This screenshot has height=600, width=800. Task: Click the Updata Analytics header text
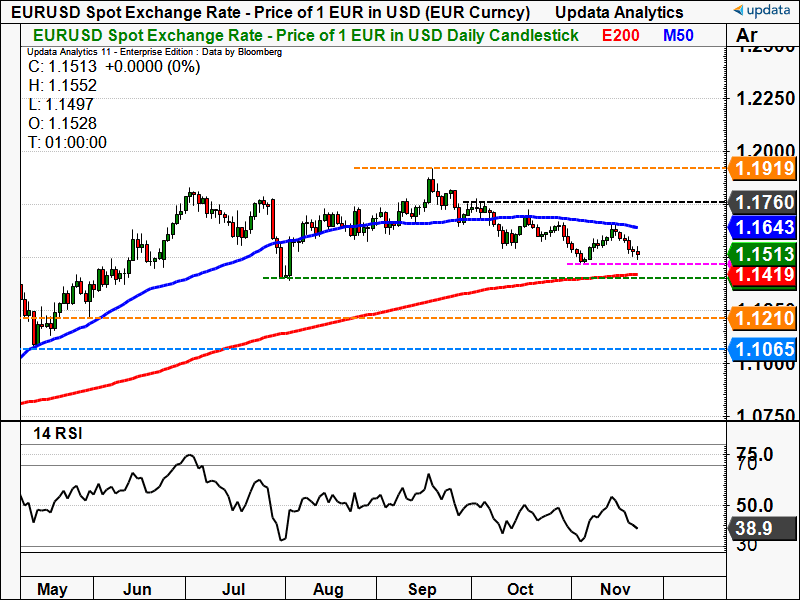[x=620, y=12]
